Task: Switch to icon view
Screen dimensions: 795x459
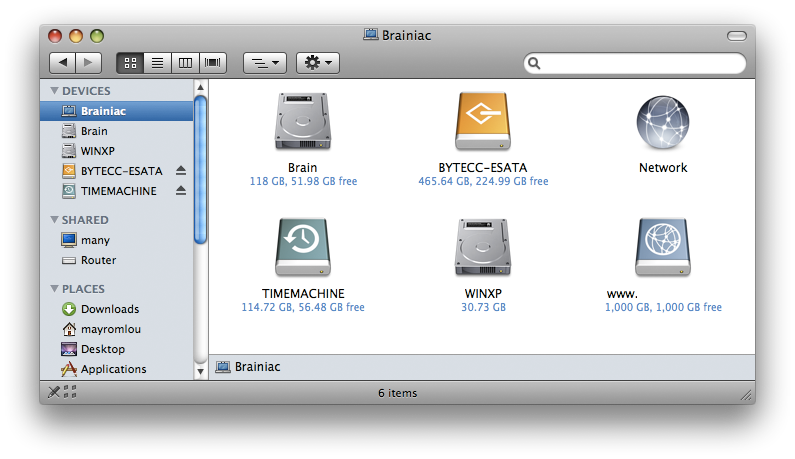Action: [130, 63]
